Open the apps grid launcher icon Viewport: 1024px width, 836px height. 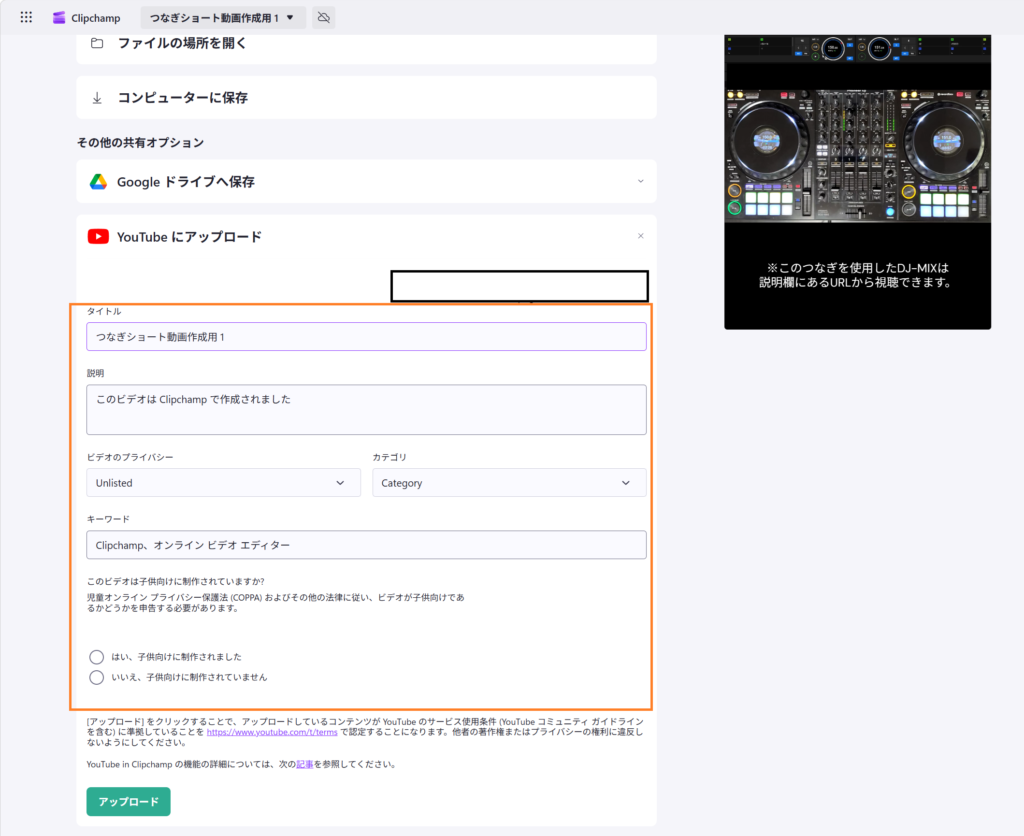26,18
